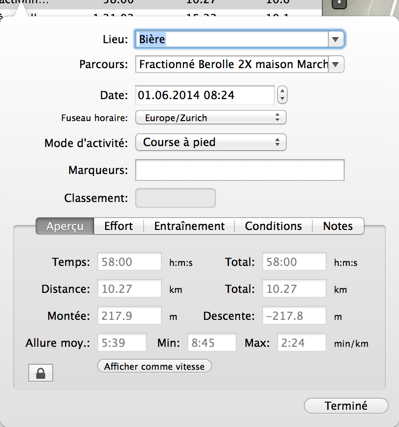
Task: Click the Terminé button
Action: point(346,406)
